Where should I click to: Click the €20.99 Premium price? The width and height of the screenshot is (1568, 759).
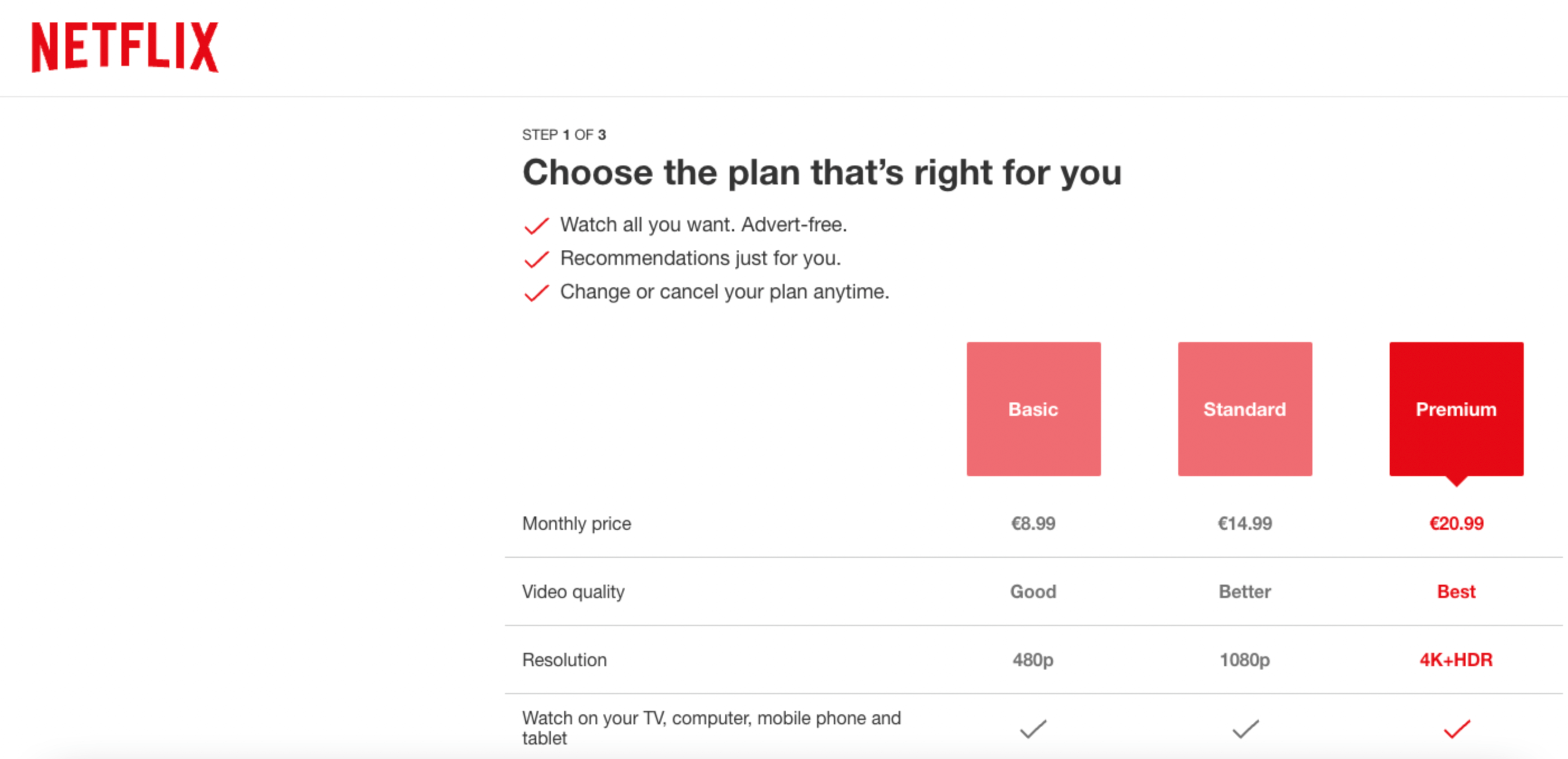[x=1456, y=523]
